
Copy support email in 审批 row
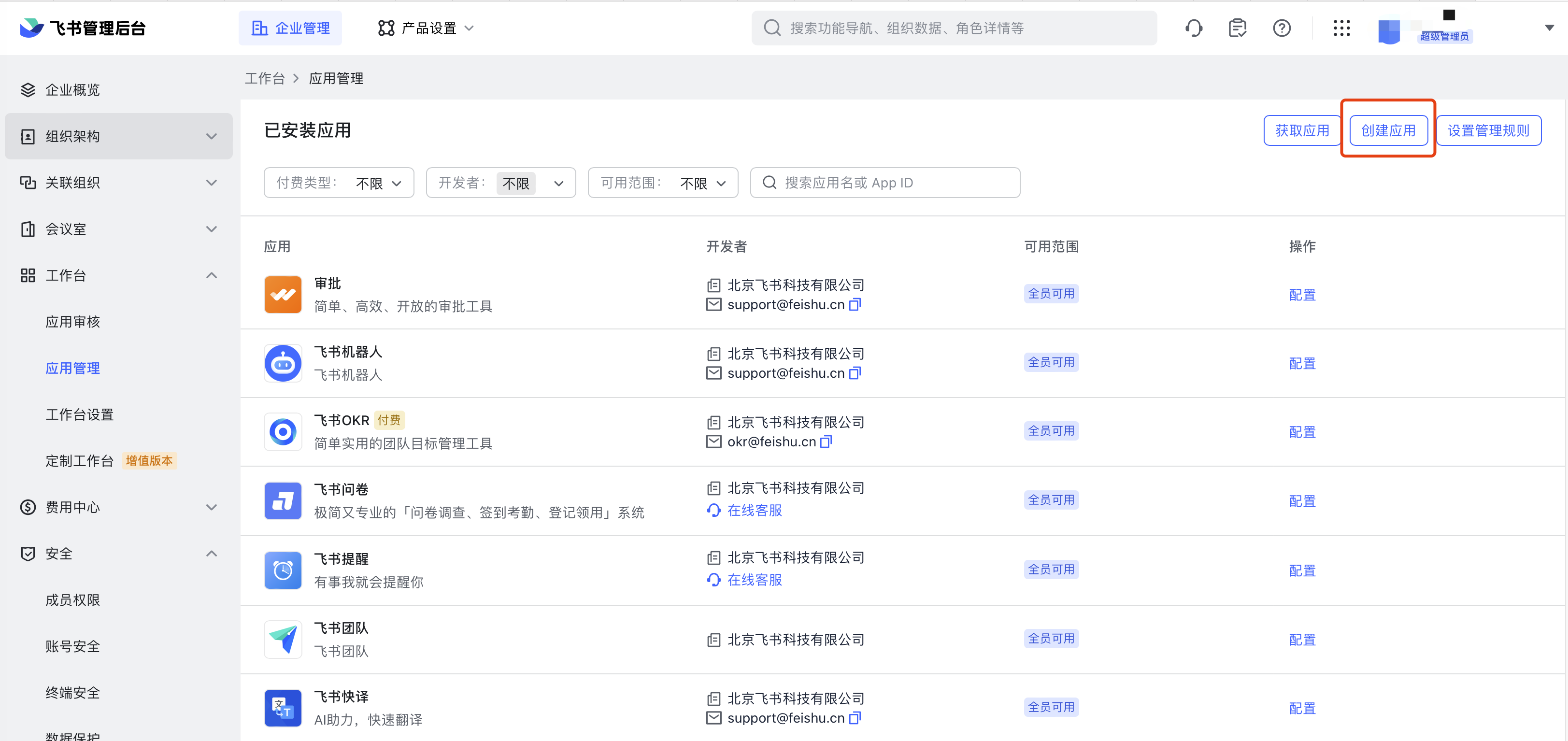(x=855, y=304)
